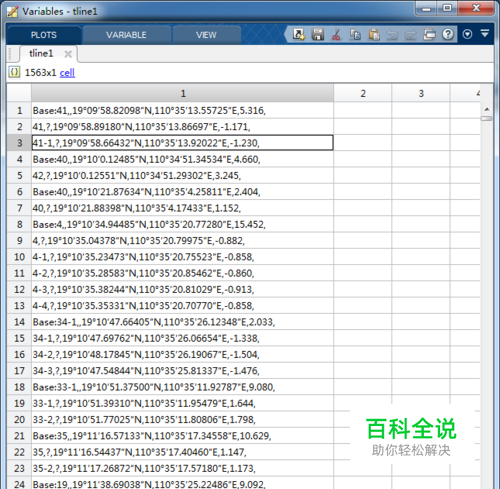Maximize the Variables - tline1 window
This screenshot has width=500, height=489.
[x=447, y=8]
